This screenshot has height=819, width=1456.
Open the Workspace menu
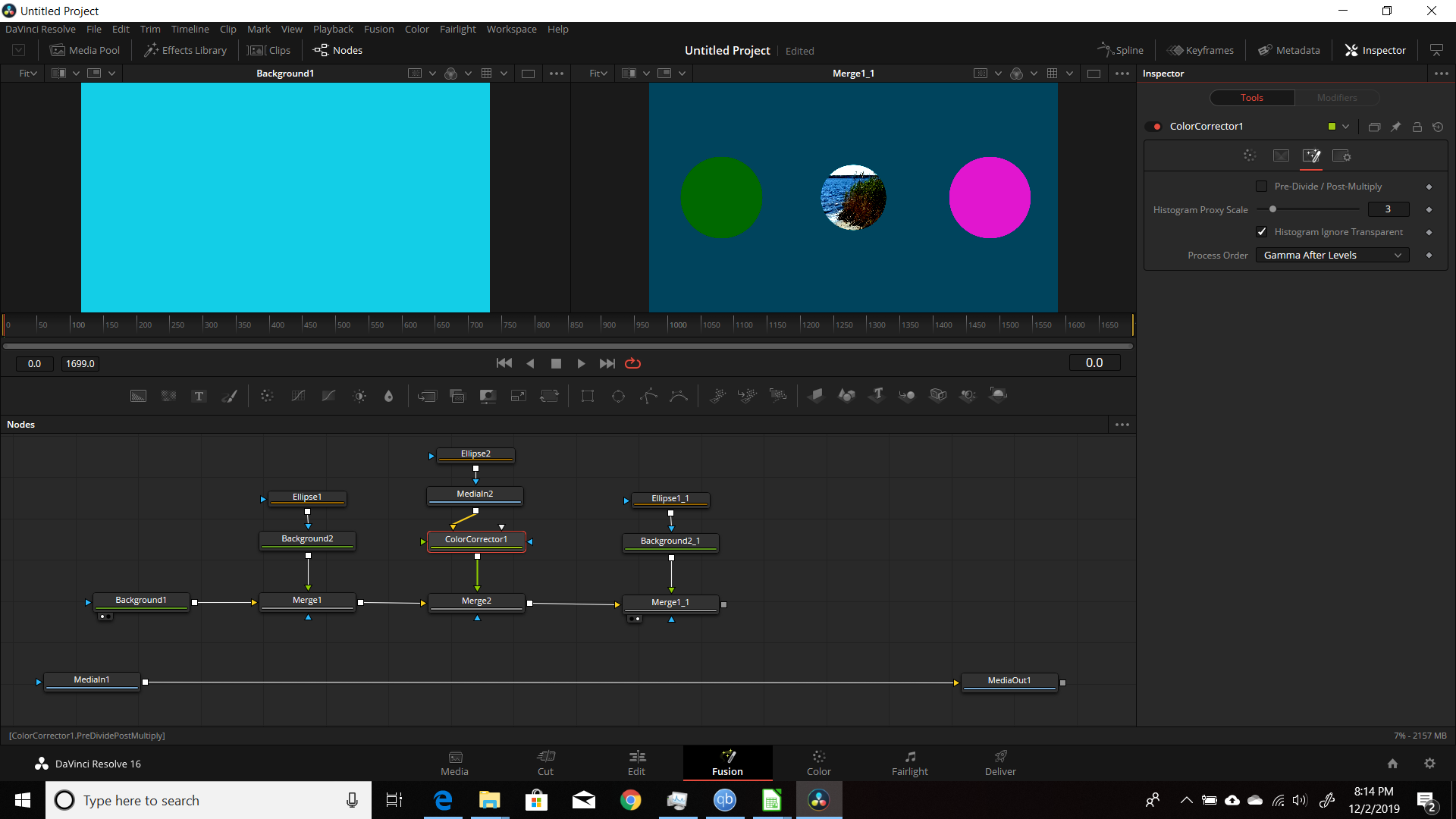point(511,29)
